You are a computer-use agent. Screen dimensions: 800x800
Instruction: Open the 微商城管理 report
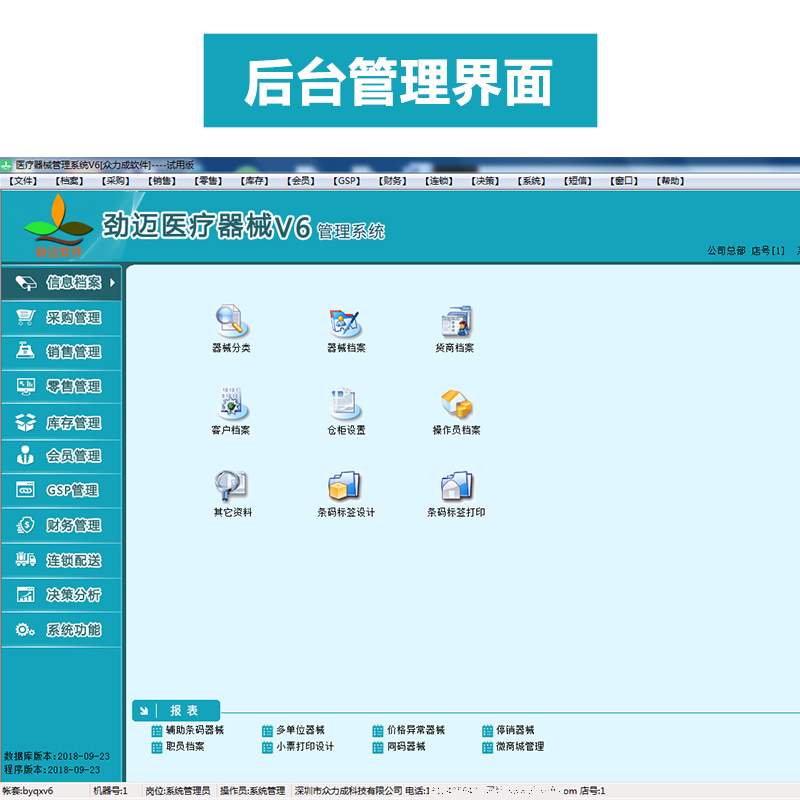(513, 747)
